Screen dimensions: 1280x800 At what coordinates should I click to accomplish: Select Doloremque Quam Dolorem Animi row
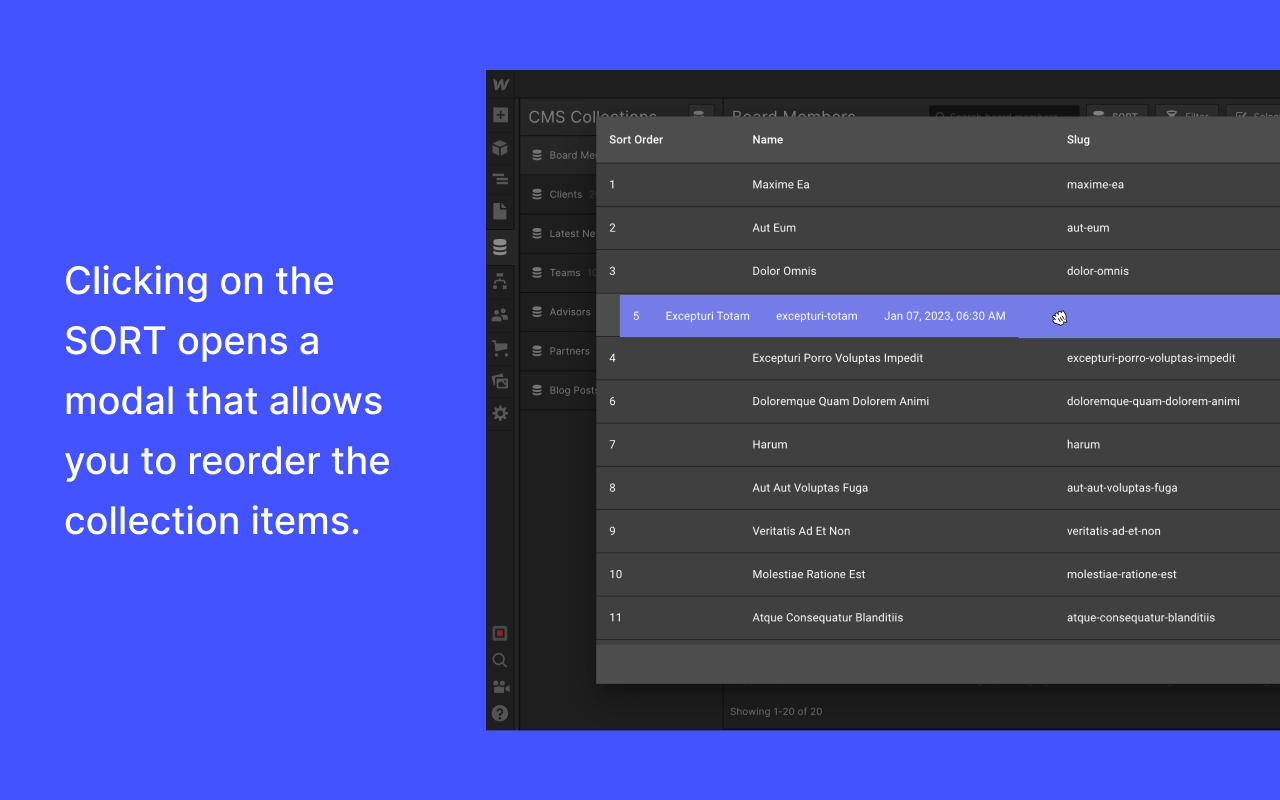(938, 401)
